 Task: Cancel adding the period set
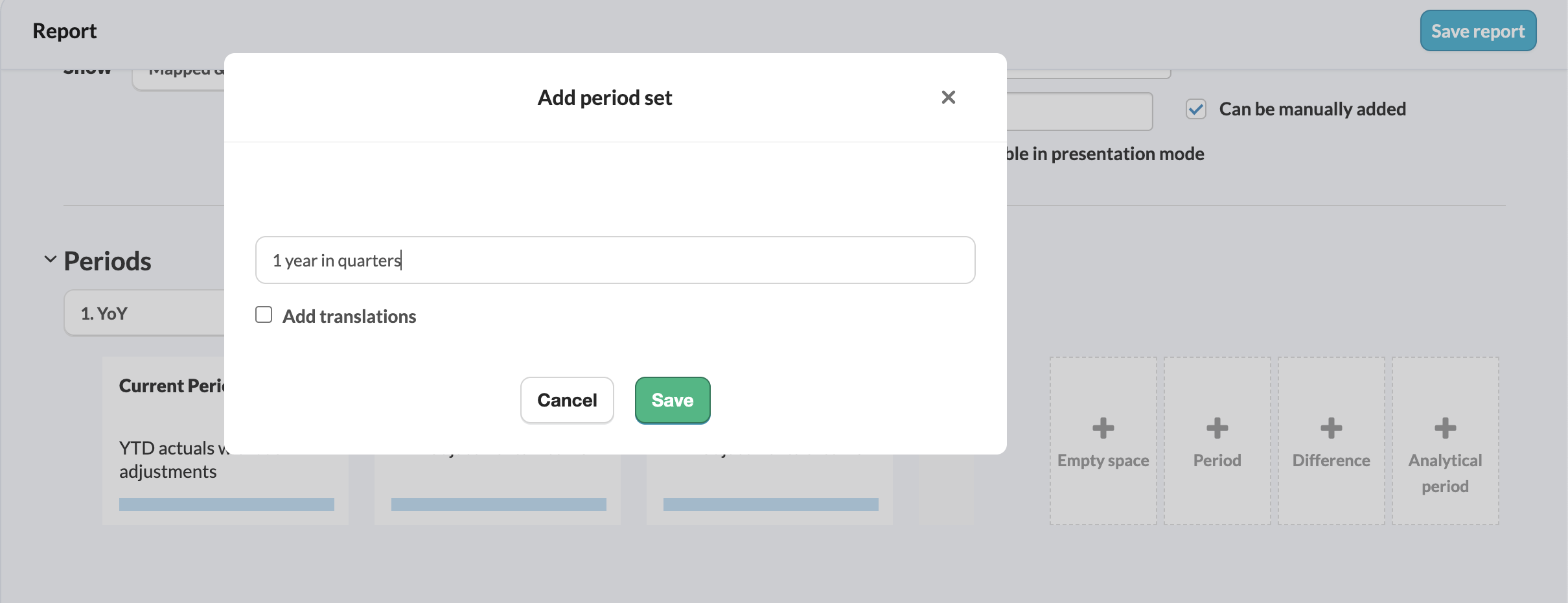click(567, 400)
